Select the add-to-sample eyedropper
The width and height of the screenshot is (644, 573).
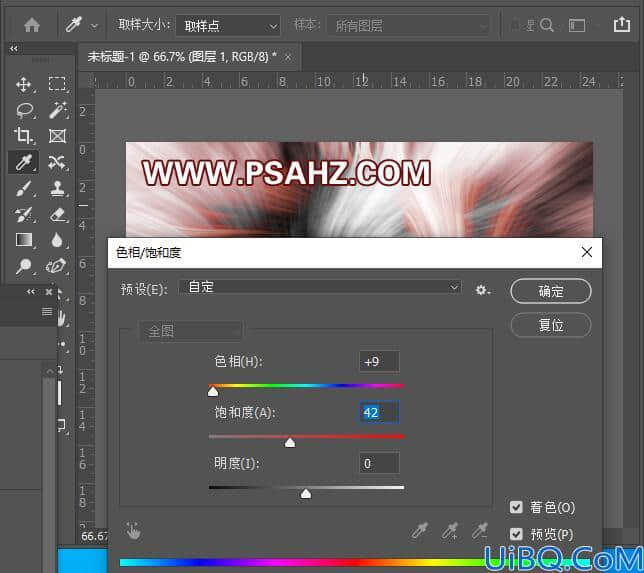coord(450,531)
